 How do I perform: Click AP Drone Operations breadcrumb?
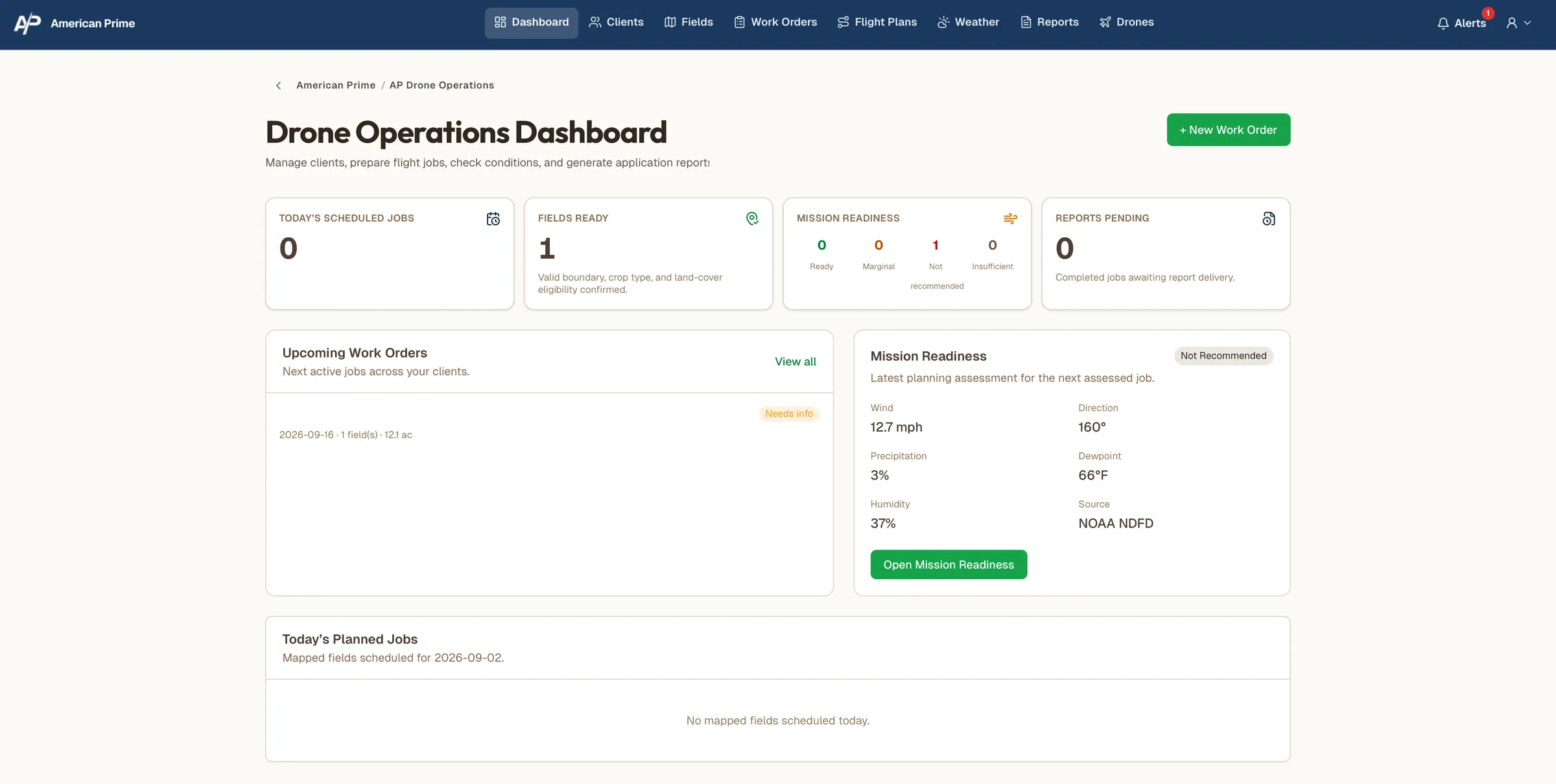tap(442, 86)
